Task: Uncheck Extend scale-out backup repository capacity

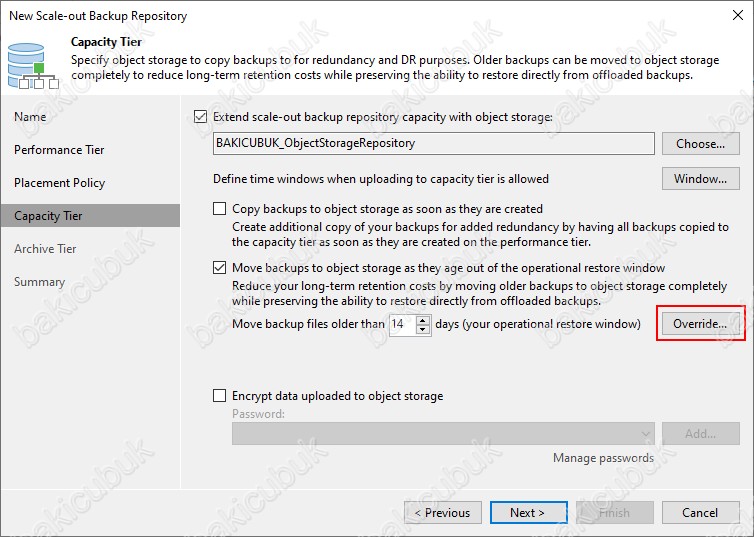Action: tap(201, 117)
